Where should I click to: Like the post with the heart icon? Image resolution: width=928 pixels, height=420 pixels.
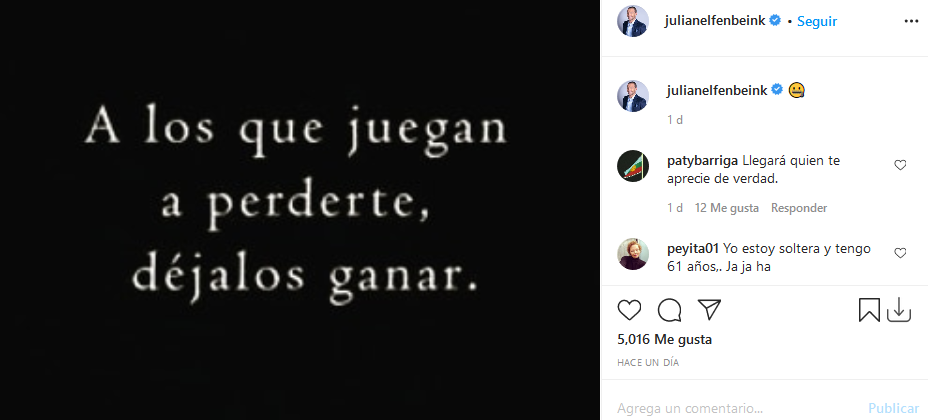(x=629, y=310)
